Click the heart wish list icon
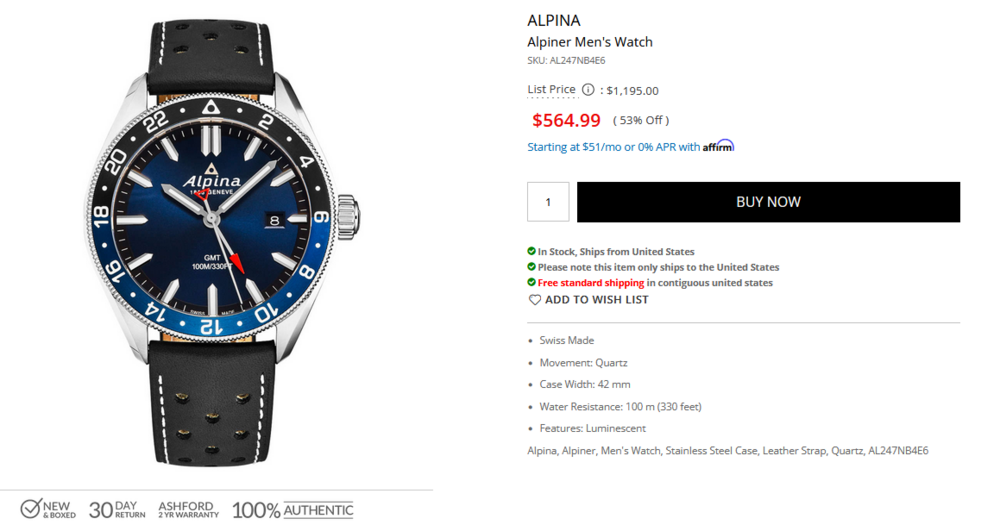The width and height of the screenshot is (1000, 531). (535, 300)
